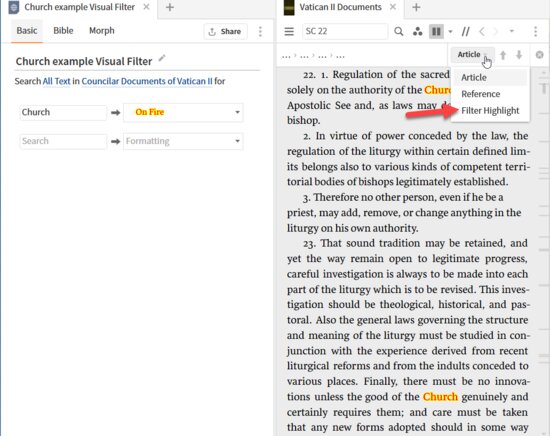This screenshot has height=436, width=550.
Task: Jump to next article with down arrow
Action: click(x=519, y=55)
